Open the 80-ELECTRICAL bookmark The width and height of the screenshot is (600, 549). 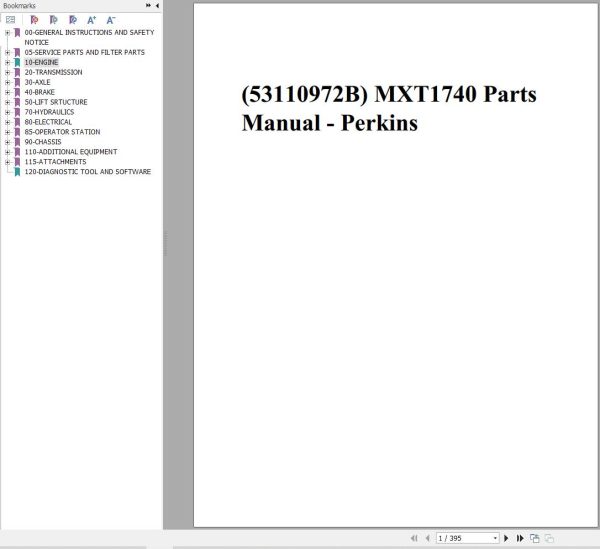48,122
